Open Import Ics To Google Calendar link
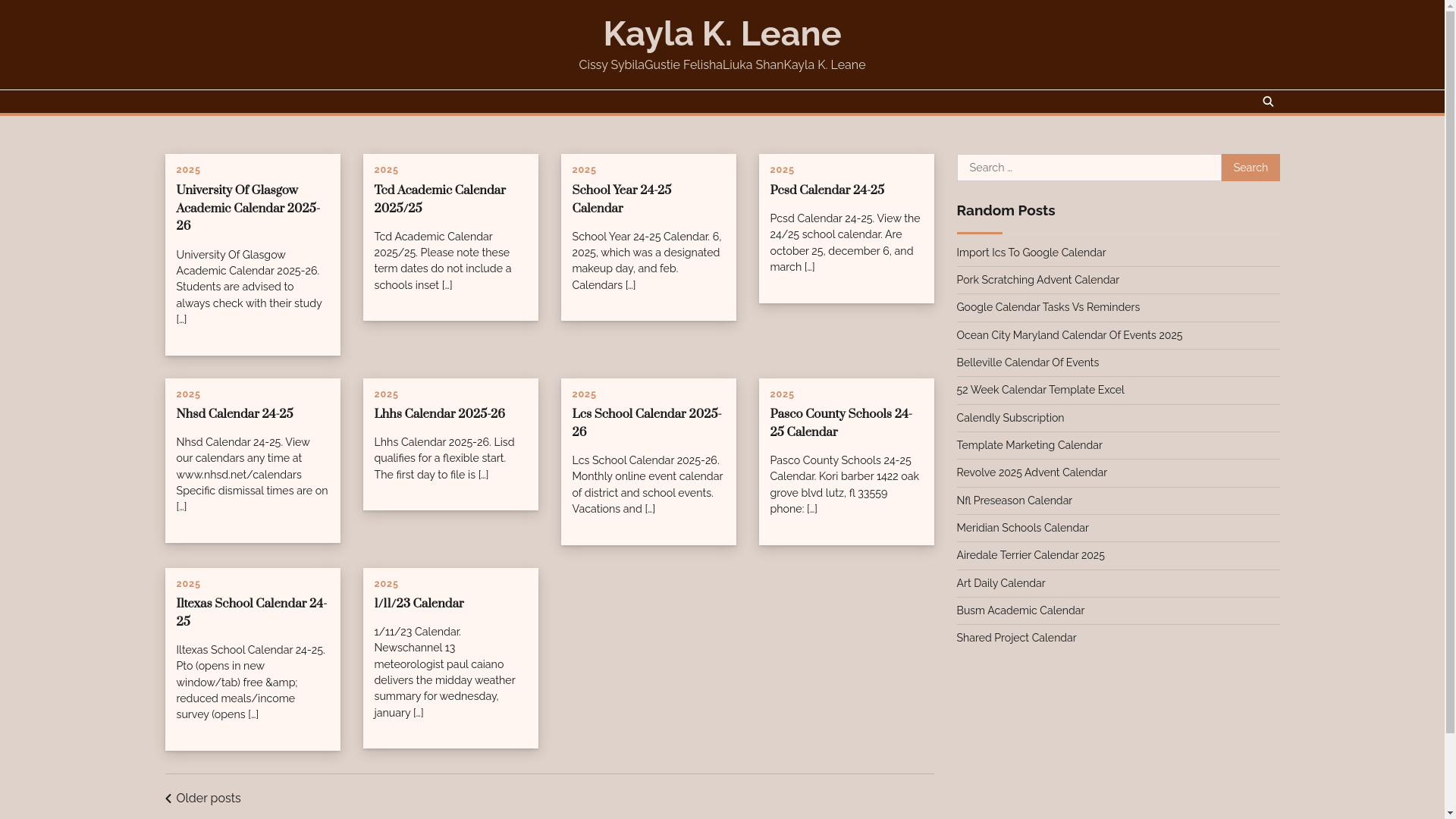 [1031, 253]
